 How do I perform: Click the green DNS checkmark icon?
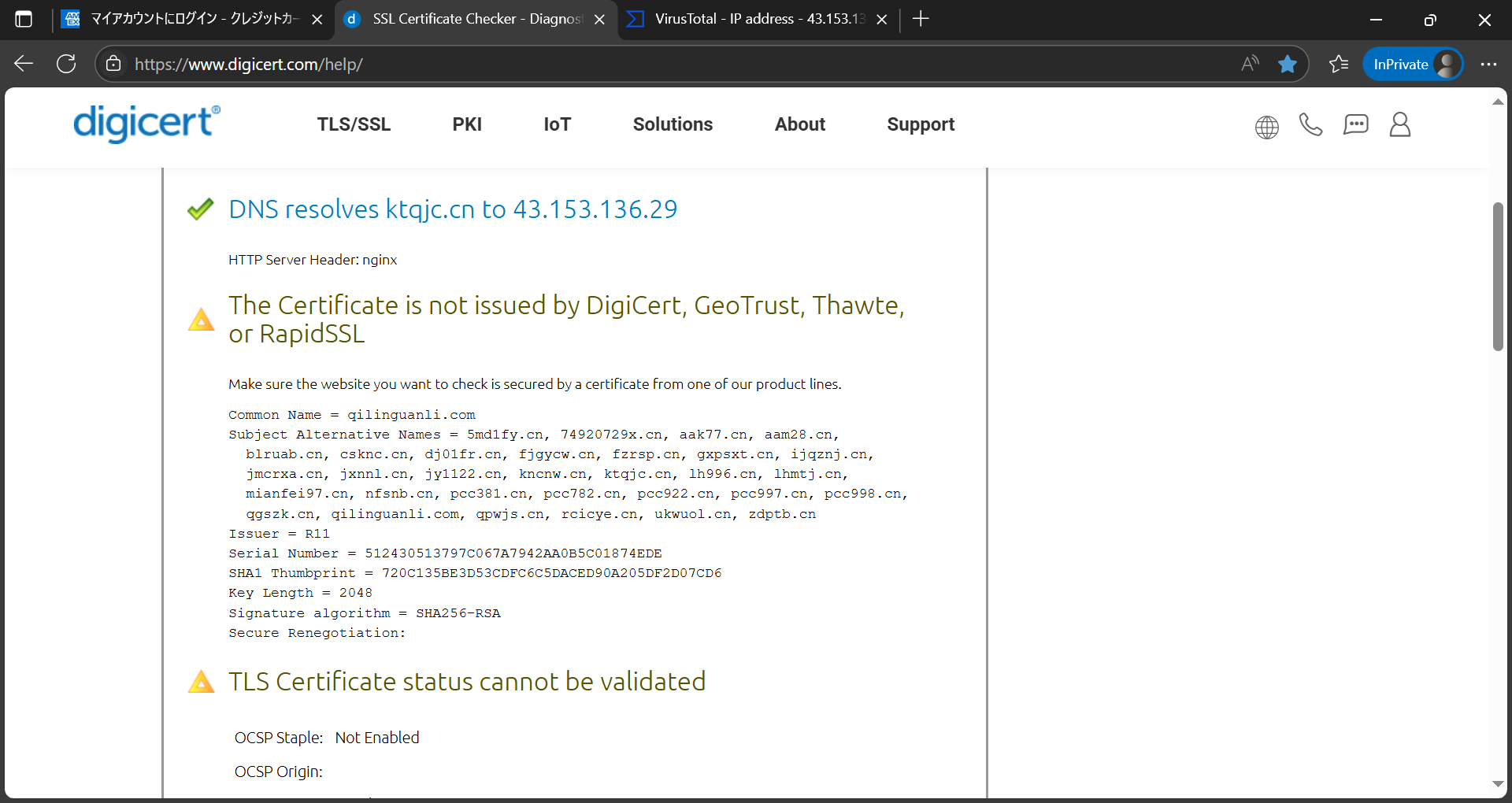[x=200, y=209]
